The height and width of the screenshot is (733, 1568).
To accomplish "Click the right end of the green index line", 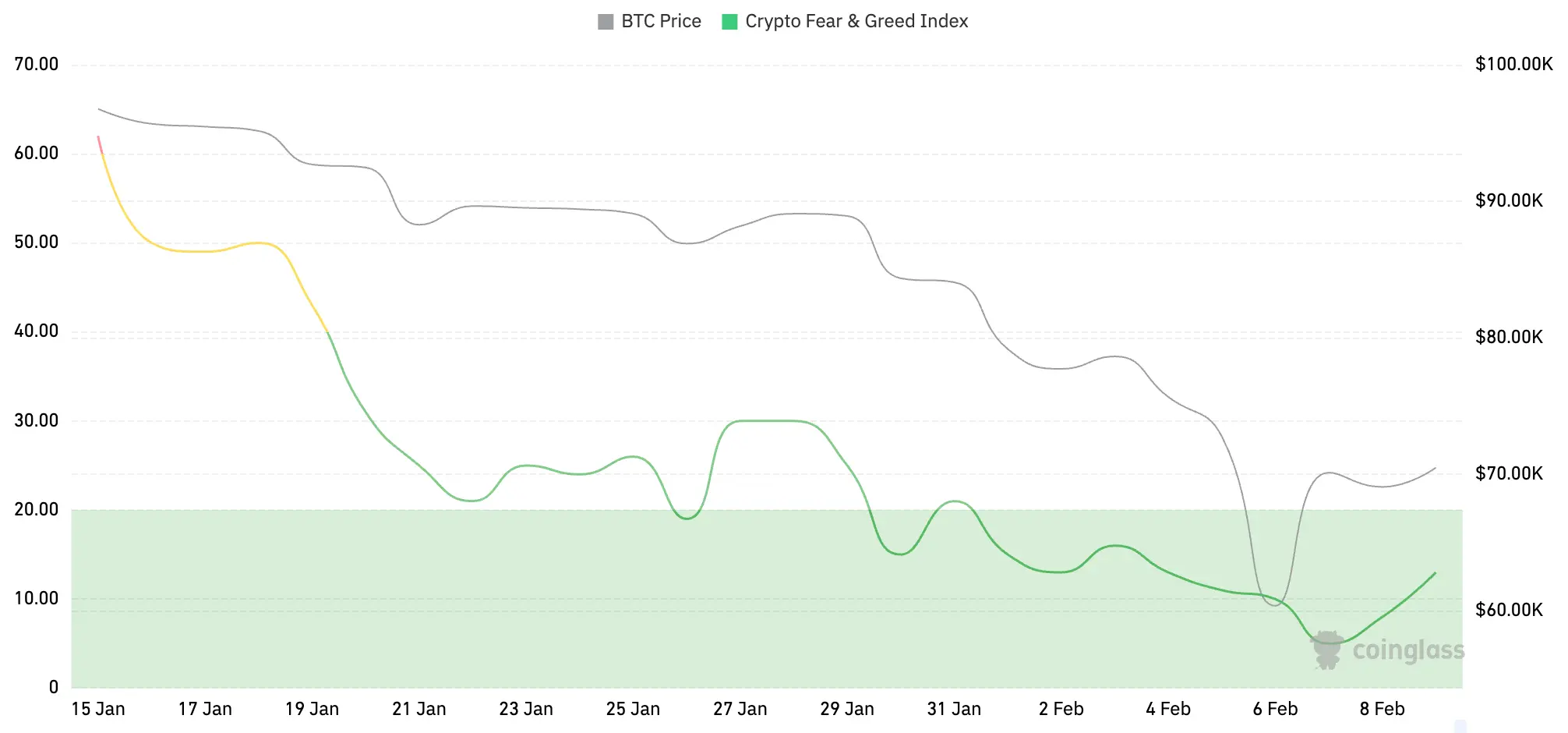I will tap(1435, 573).
